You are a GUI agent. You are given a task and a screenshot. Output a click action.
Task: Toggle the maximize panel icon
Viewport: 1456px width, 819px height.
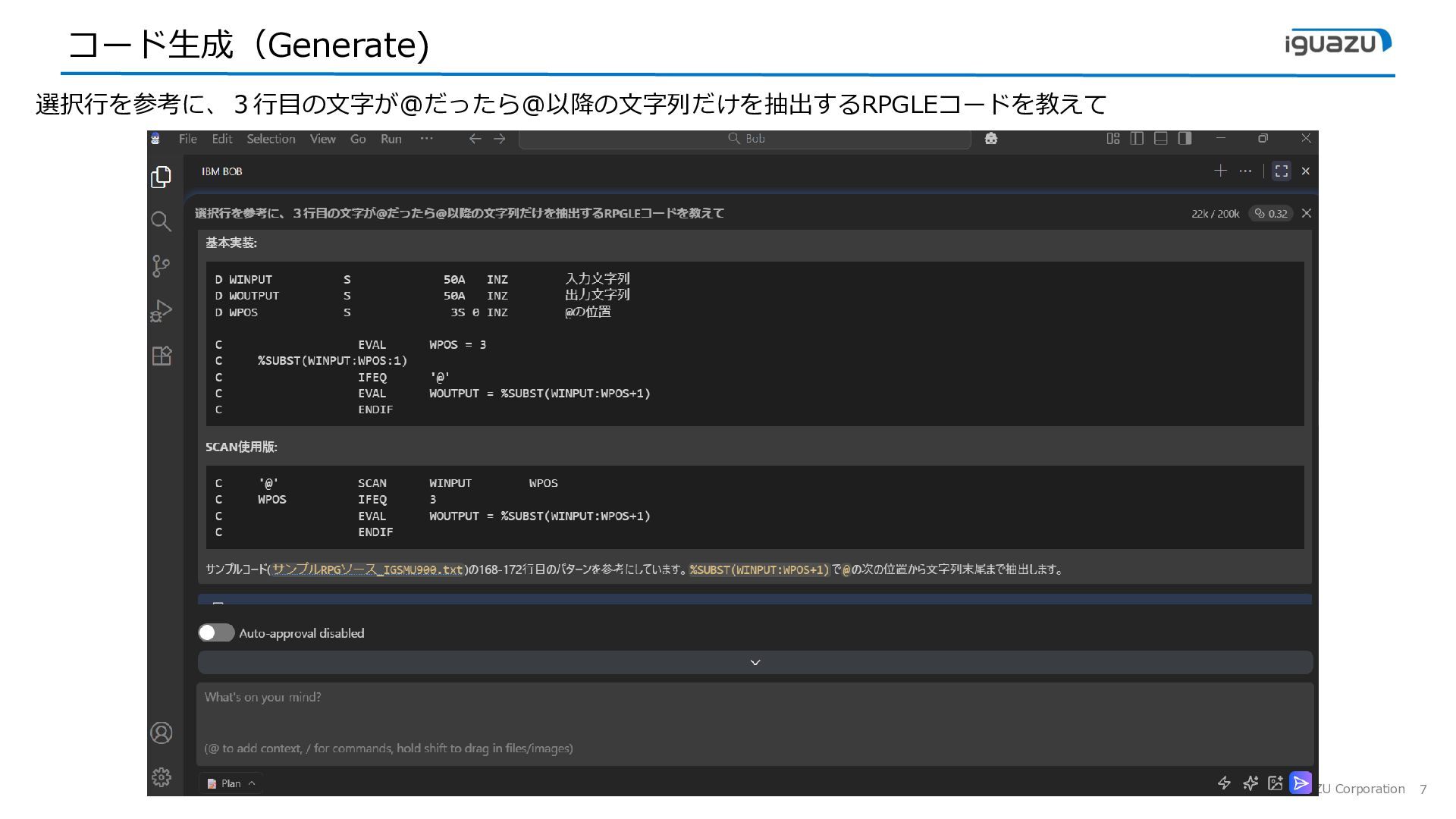pos(1282,171)
